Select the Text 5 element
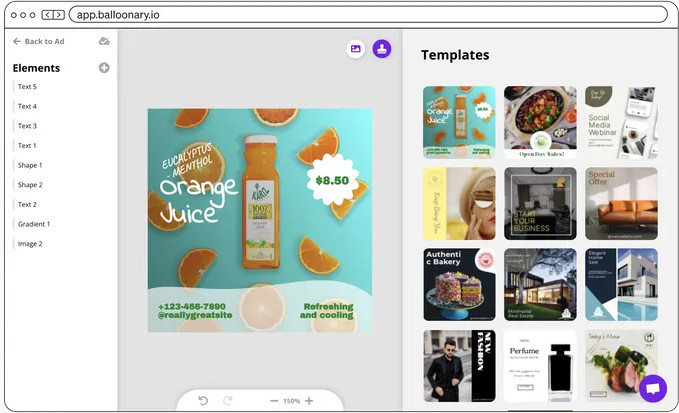Image resolution: width=679 pixels, height=413 pixels. [x=27, y=87]
